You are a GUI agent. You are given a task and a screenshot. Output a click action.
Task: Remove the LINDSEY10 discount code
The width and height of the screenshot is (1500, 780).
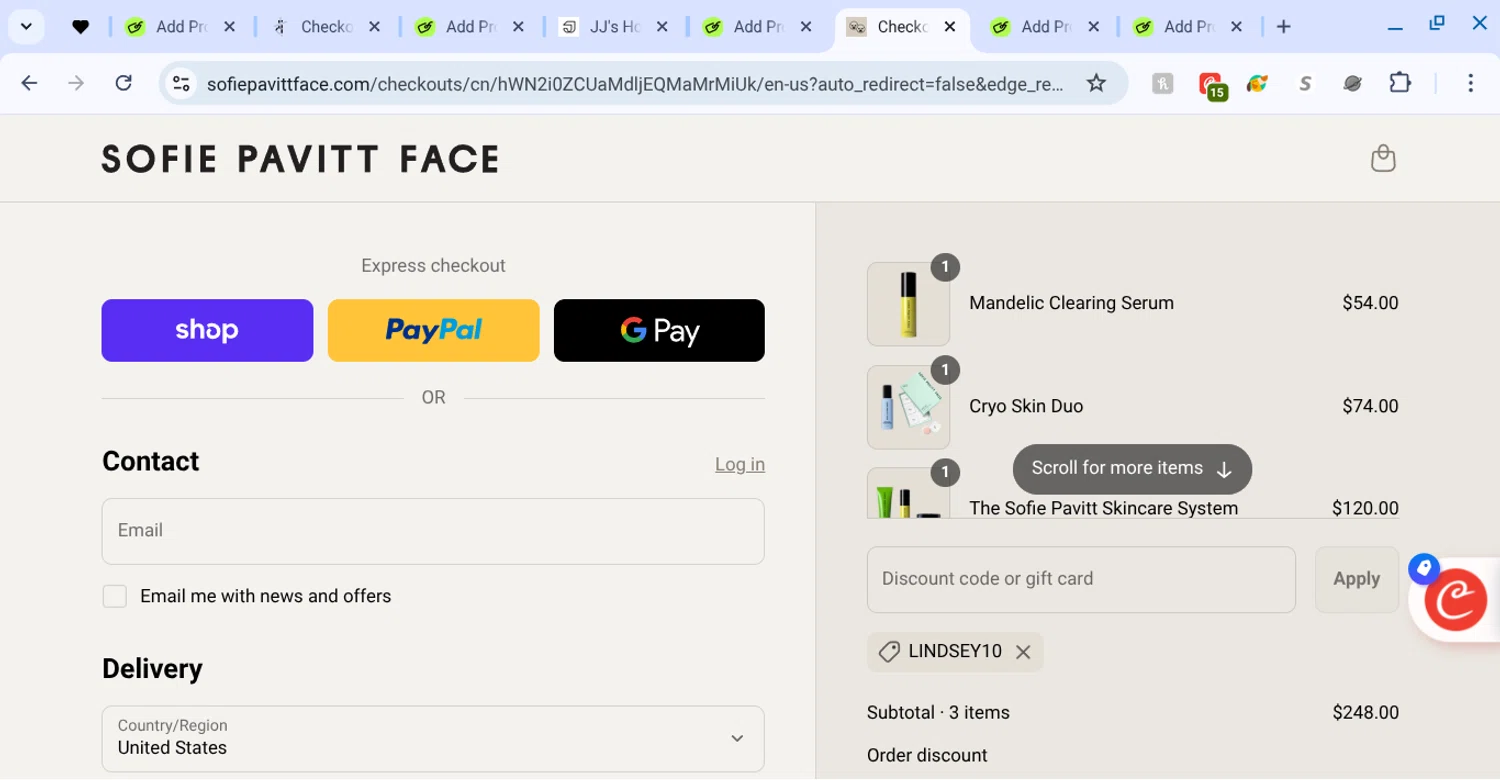pos(1023,652)
